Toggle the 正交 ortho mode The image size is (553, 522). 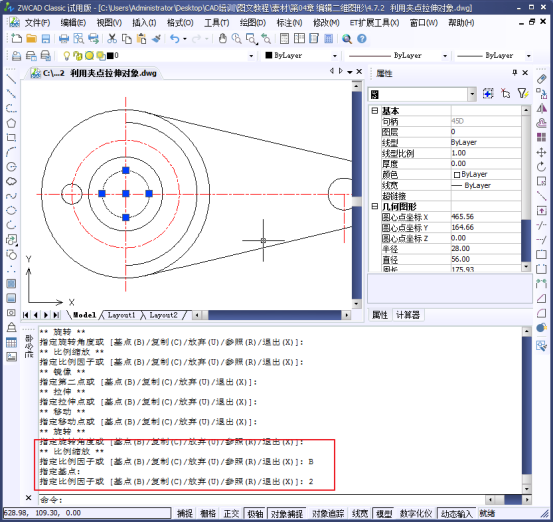(231, 513)
